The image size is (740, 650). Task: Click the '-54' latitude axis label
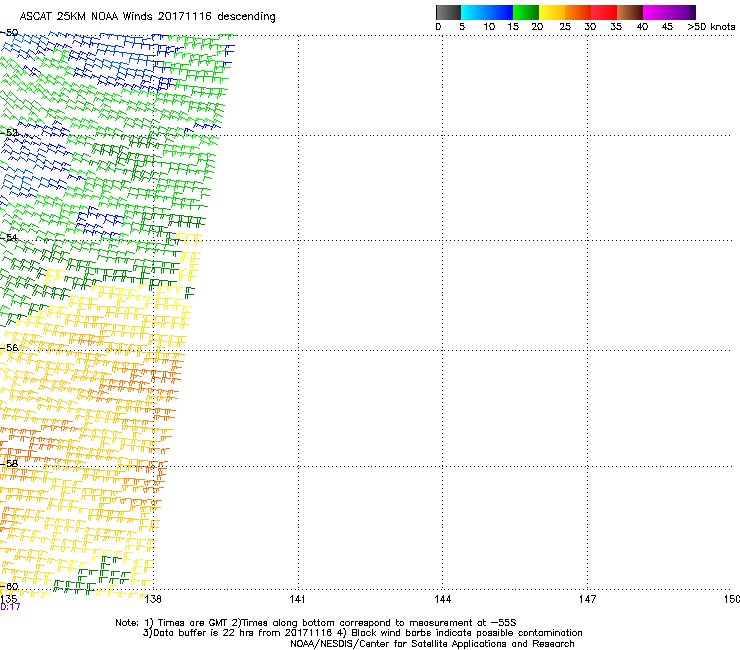tap(9, 237)
